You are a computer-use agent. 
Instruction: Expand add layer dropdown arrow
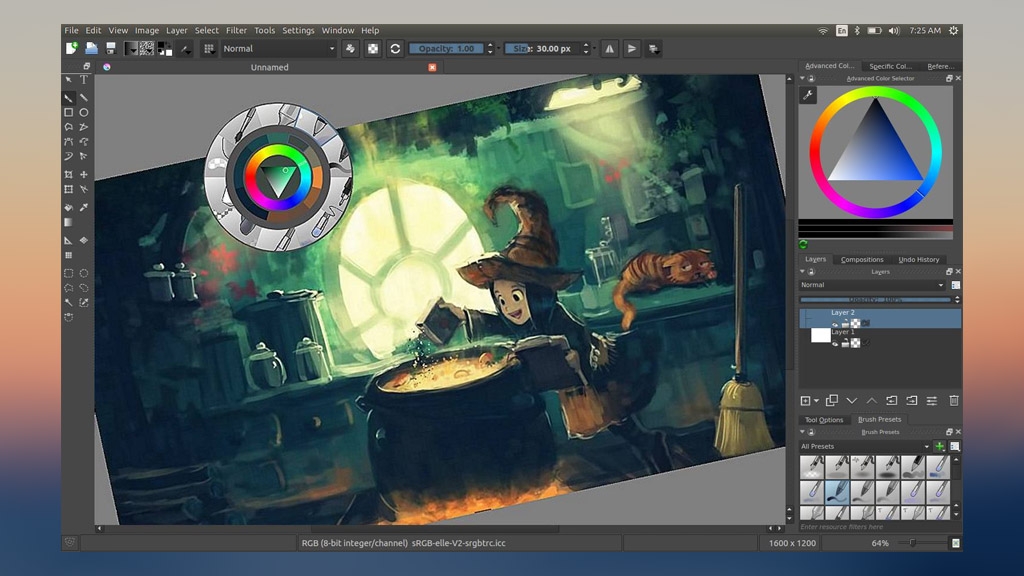pyautogui.click(x=816, y=401)
